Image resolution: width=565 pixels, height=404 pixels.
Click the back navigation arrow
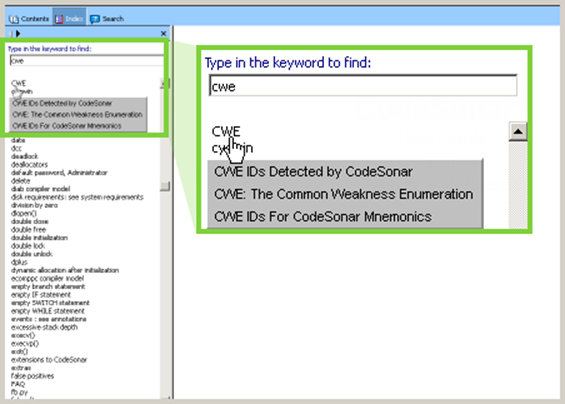pos(10,34)
